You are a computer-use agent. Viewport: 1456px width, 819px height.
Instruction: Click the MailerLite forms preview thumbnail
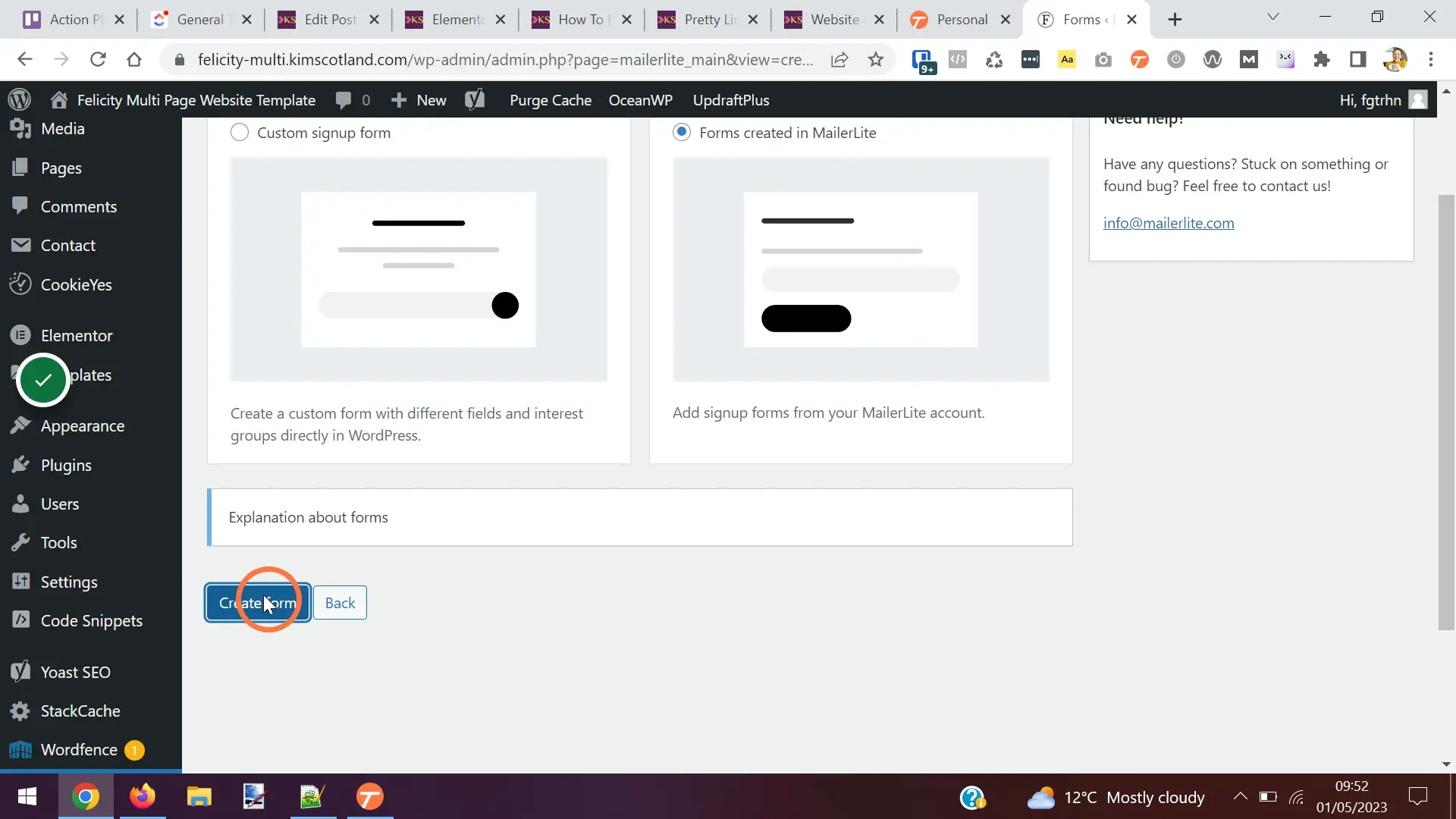(x=861, y=269)
